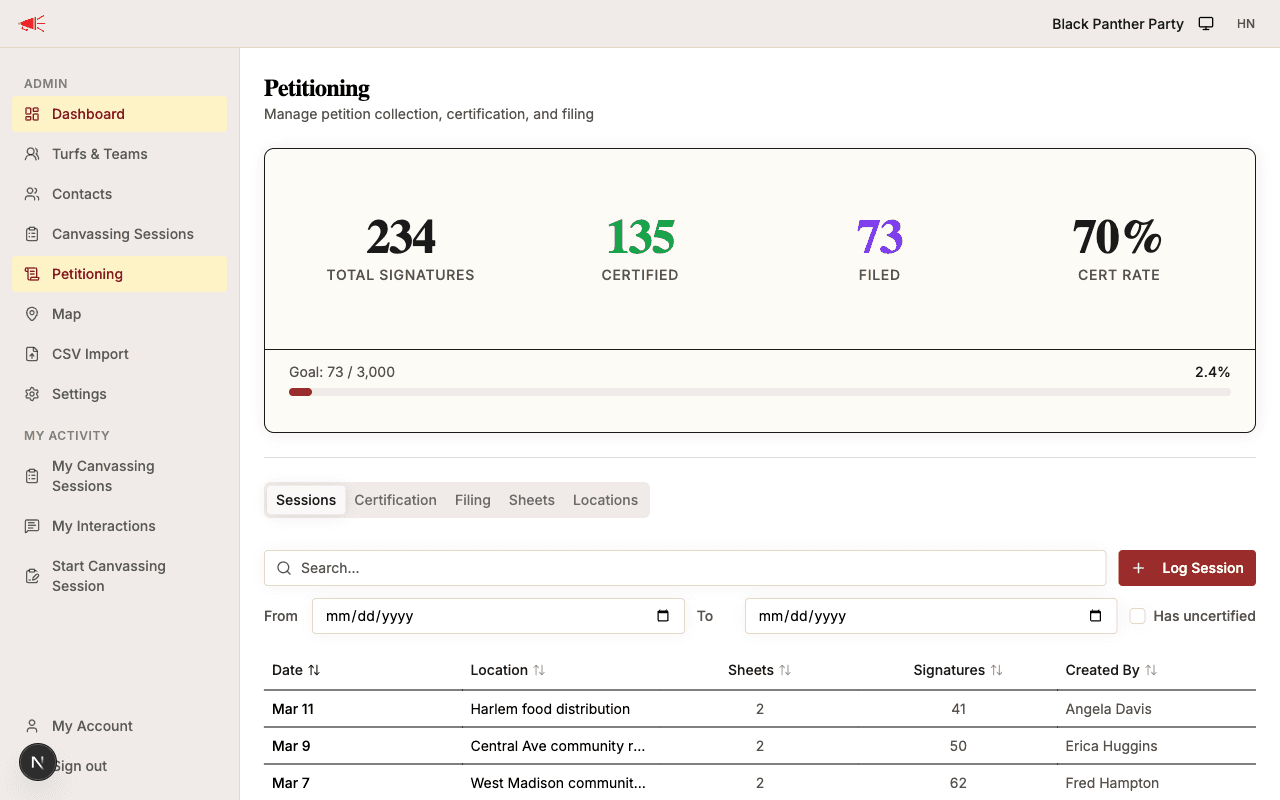Switch to the Sheets tab
The height and width of the screenshot is (800, 1280).
click(532, 500)
